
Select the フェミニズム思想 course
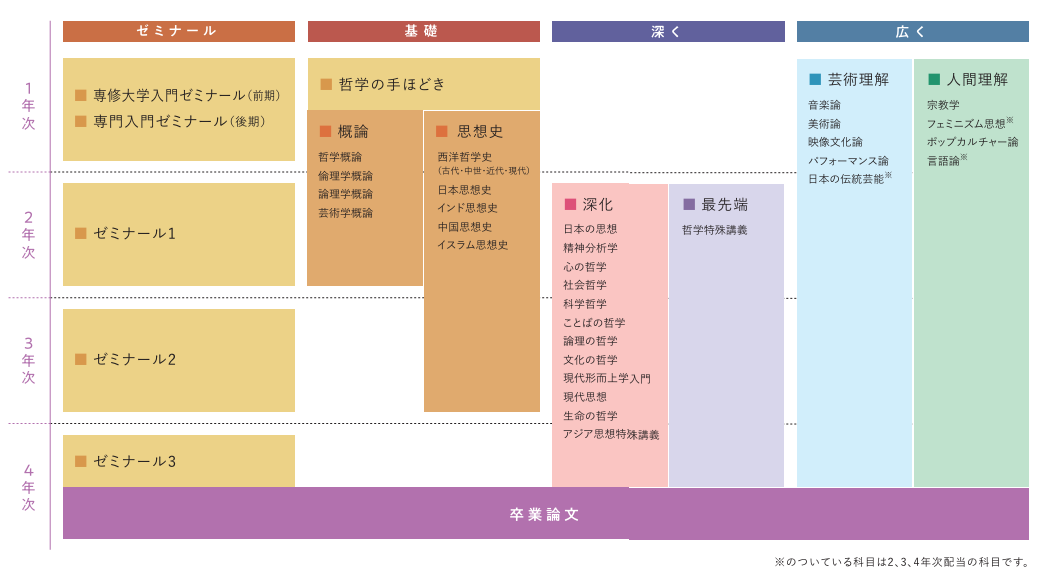point(966,124)
